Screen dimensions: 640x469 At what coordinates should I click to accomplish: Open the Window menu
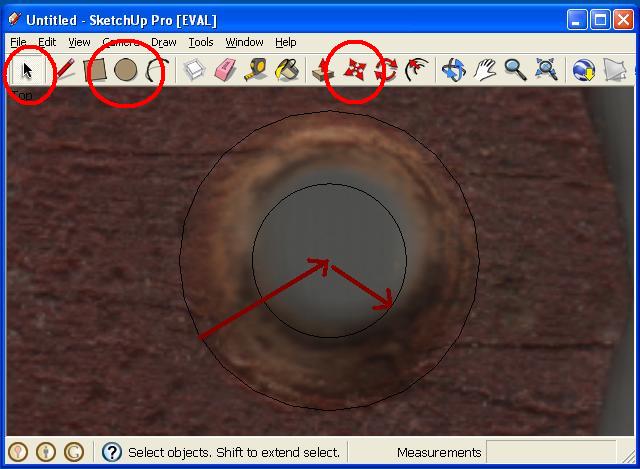pos(244,43)
